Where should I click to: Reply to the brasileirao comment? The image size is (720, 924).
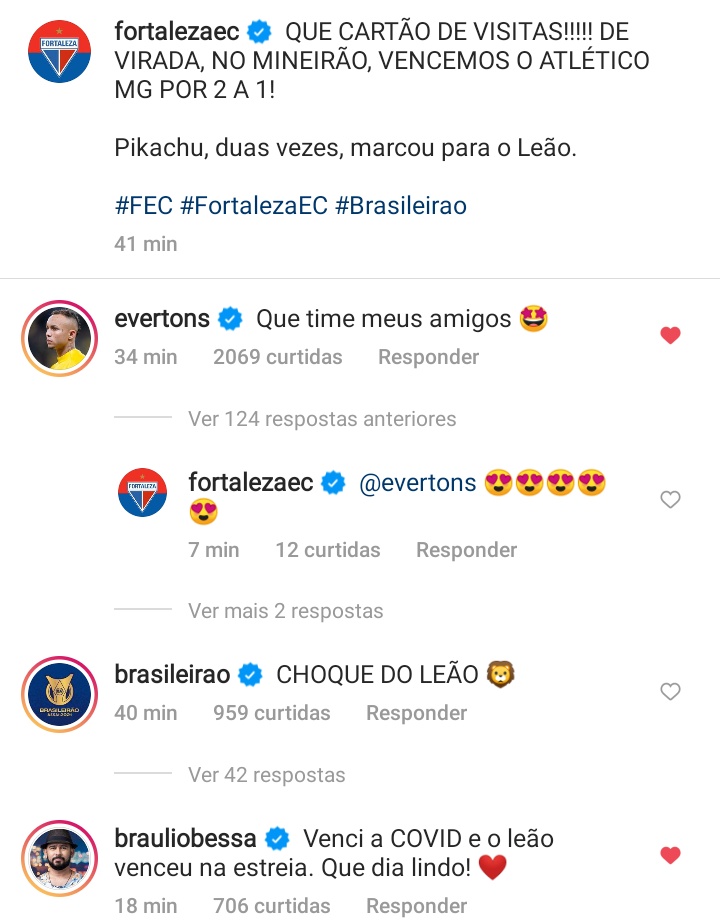pyautogui.click(x=416, y=713)
